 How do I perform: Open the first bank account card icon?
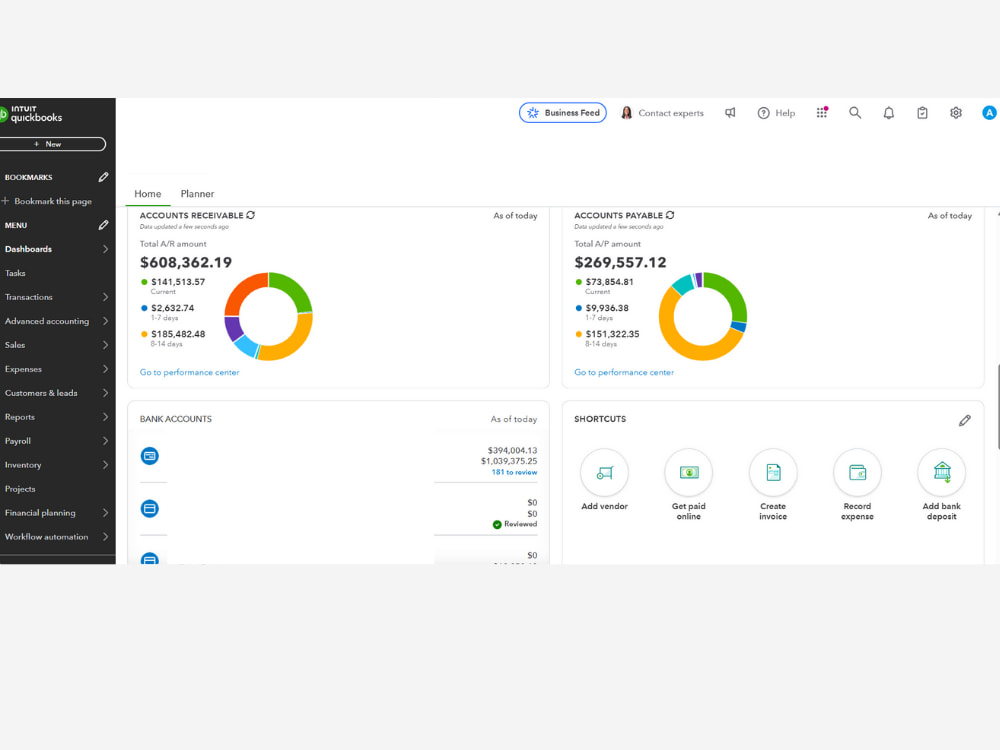click(150, 456)
